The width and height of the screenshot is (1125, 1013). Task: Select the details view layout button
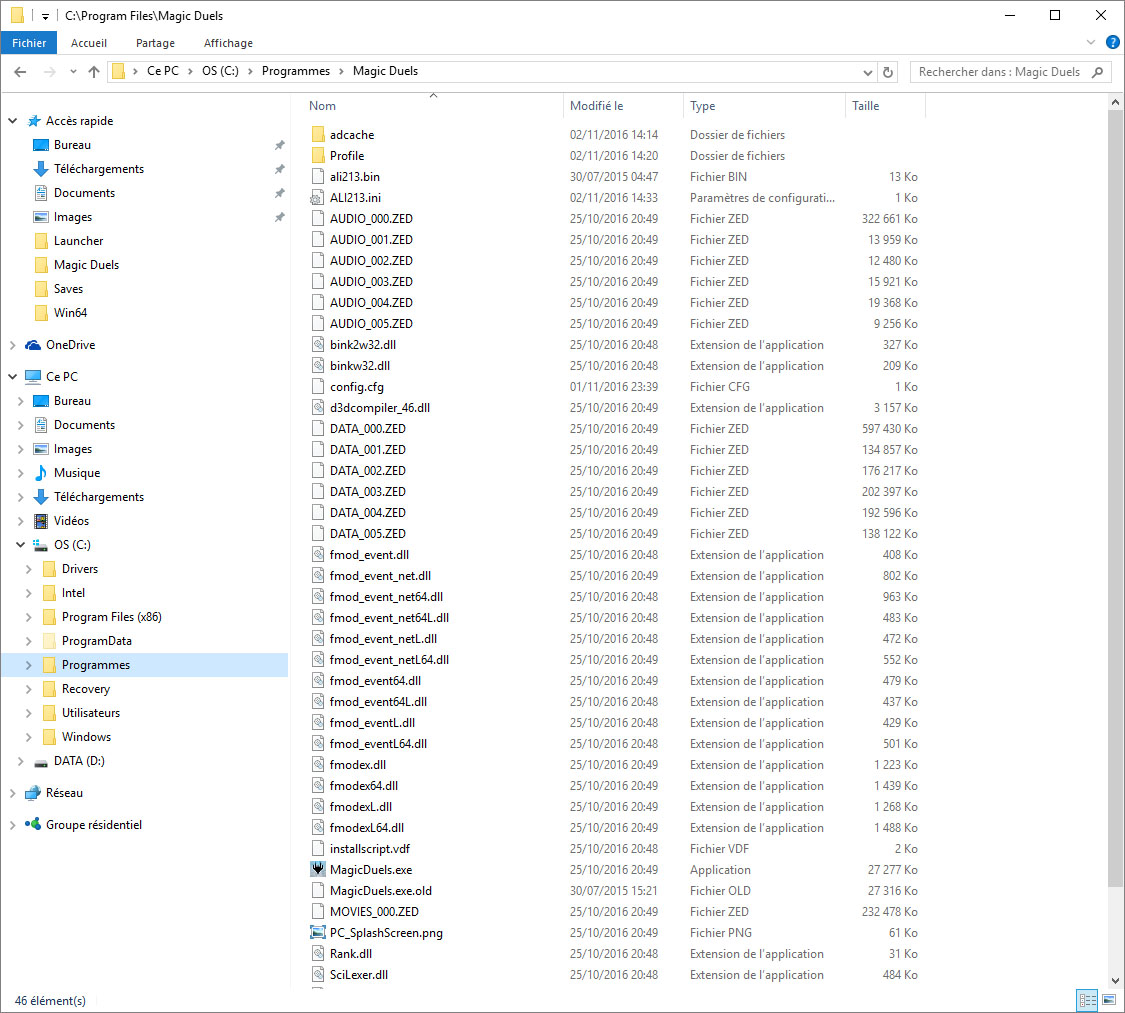[1087, 1000]
